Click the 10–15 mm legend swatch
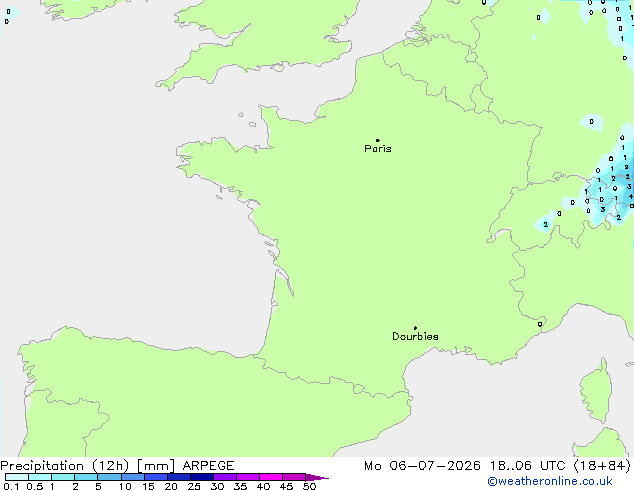Viewport: 634px width, 490px height. coord(133,477)
